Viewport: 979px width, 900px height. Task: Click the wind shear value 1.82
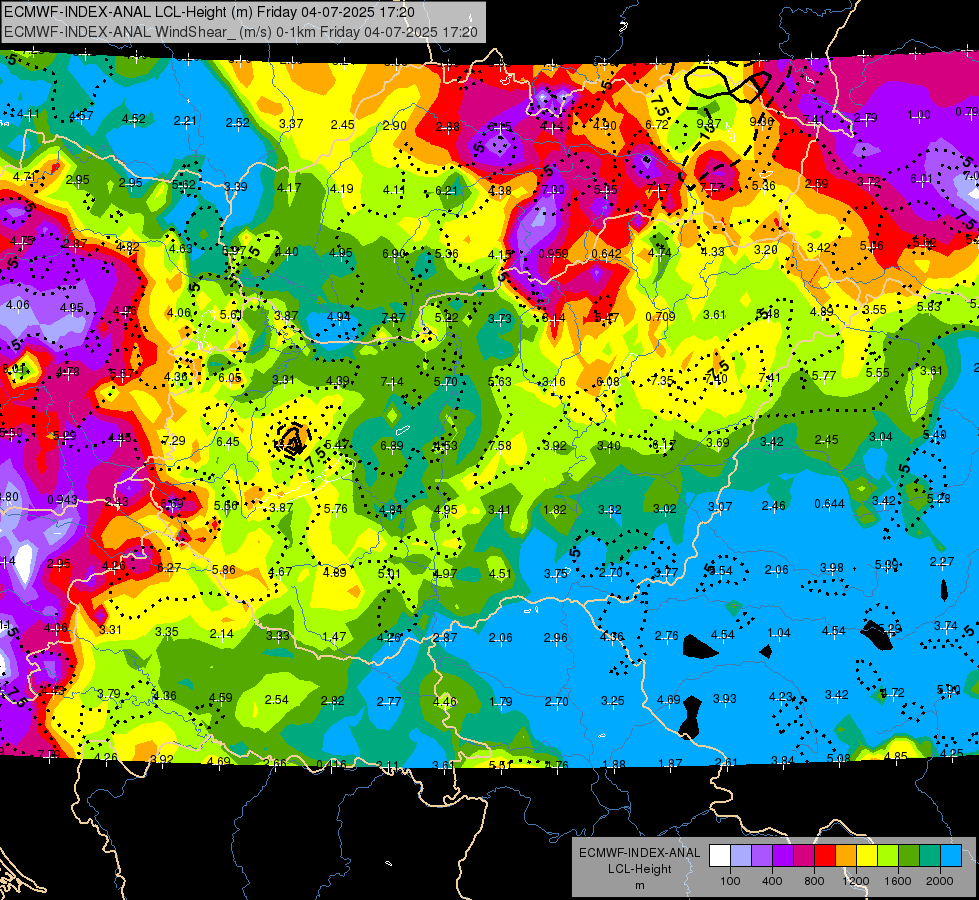click(x=554, y=510)
